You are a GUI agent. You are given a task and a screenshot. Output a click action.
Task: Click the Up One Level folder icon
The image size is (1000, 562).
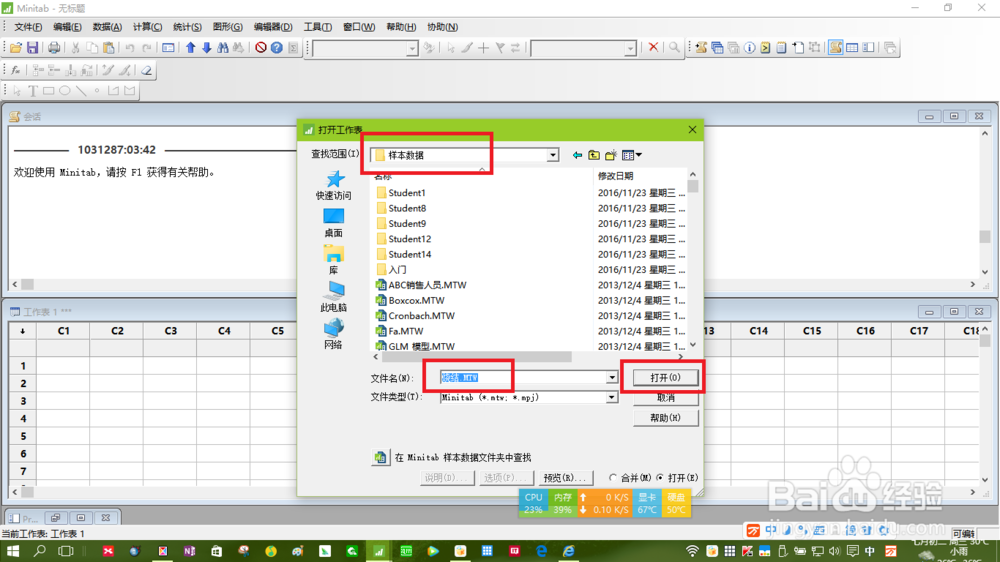[594, 155]
